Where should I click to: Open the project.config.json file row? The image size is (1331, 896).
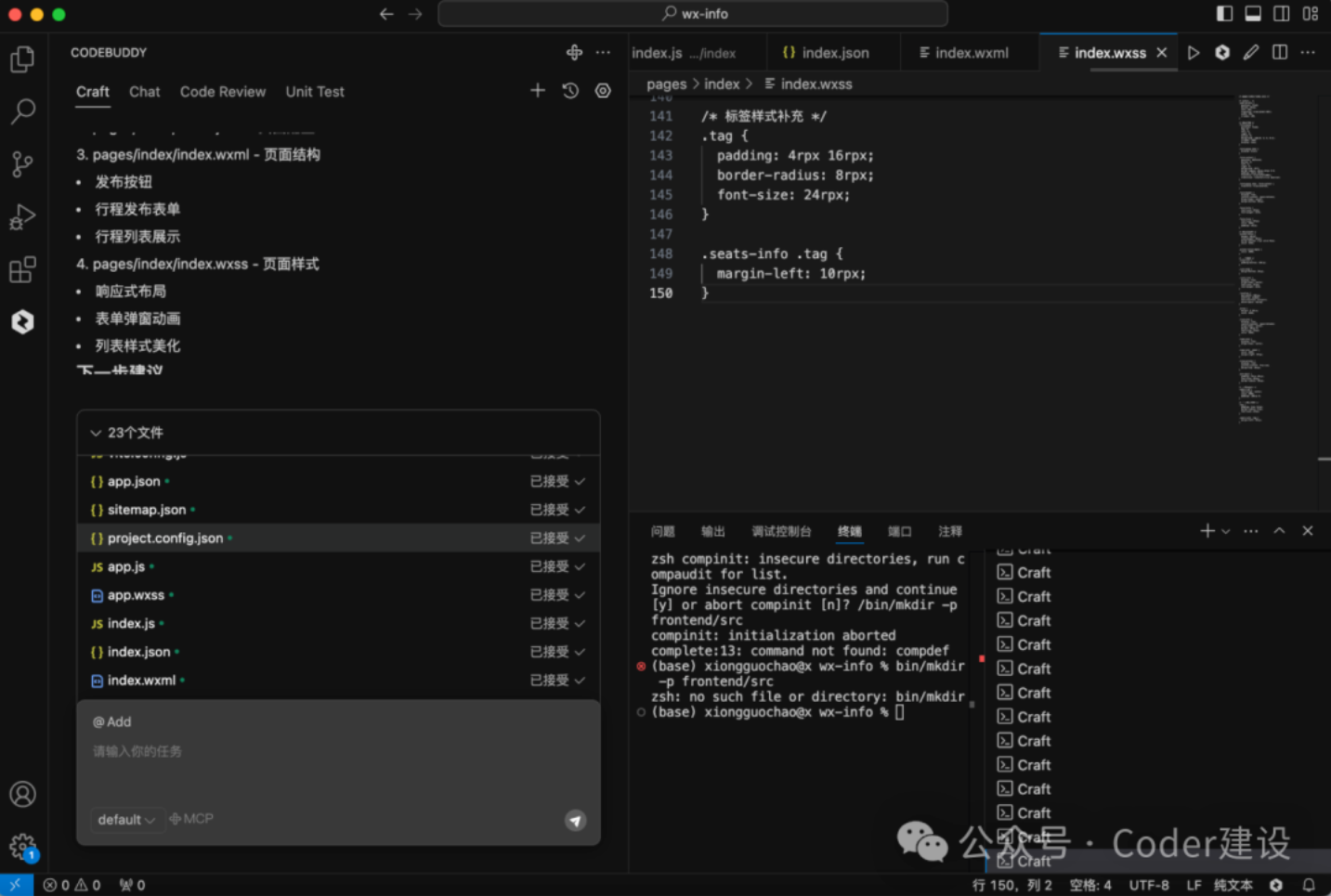pyautogui.click(x=338, y=539)
